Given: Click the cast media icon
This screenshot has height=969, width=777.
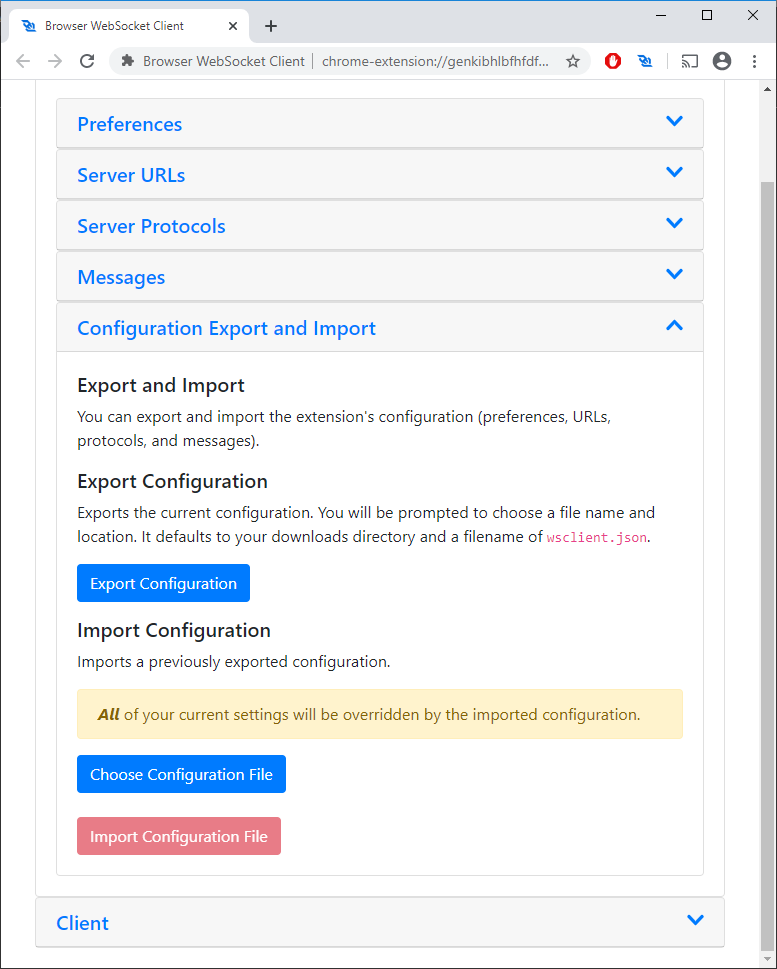Looking at the screenshot, I should [689, 61].
